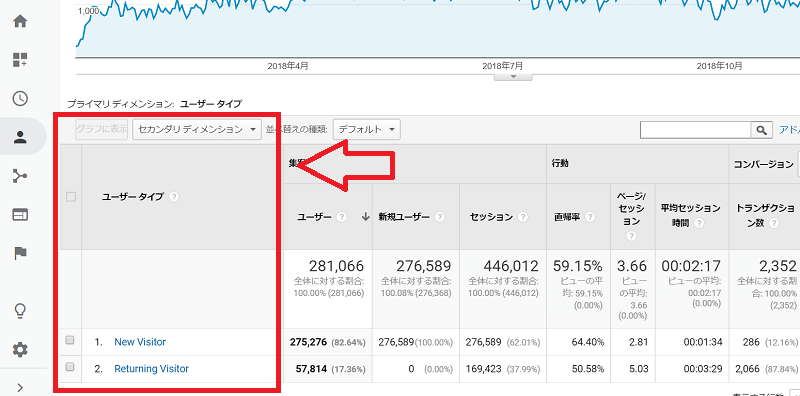Open the Discover lightbulb icon

pyautogui.click(x=20, y=310)
